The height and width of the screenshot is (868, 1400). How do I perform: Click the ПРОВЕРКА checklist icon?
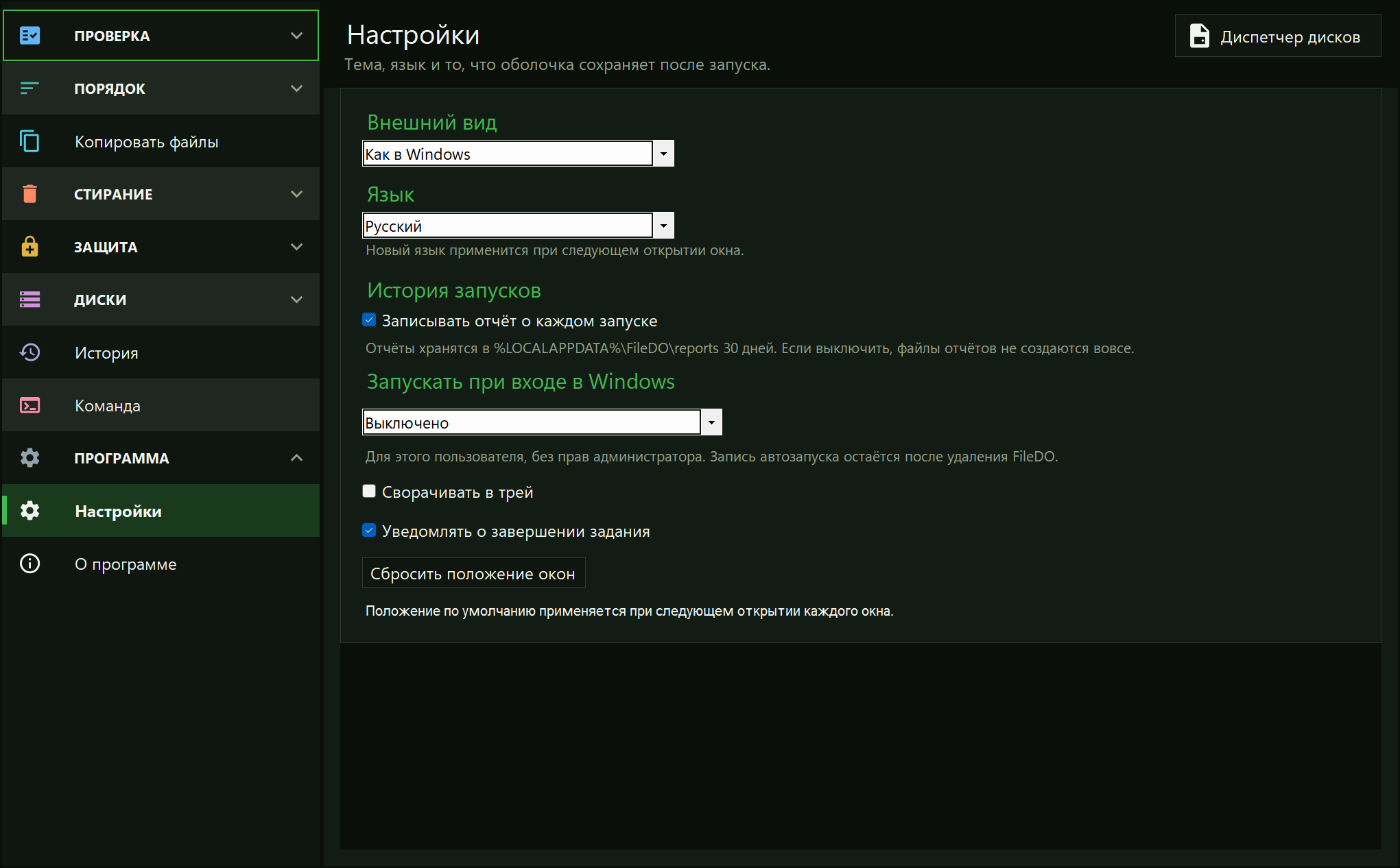click(x=29, y=36)
